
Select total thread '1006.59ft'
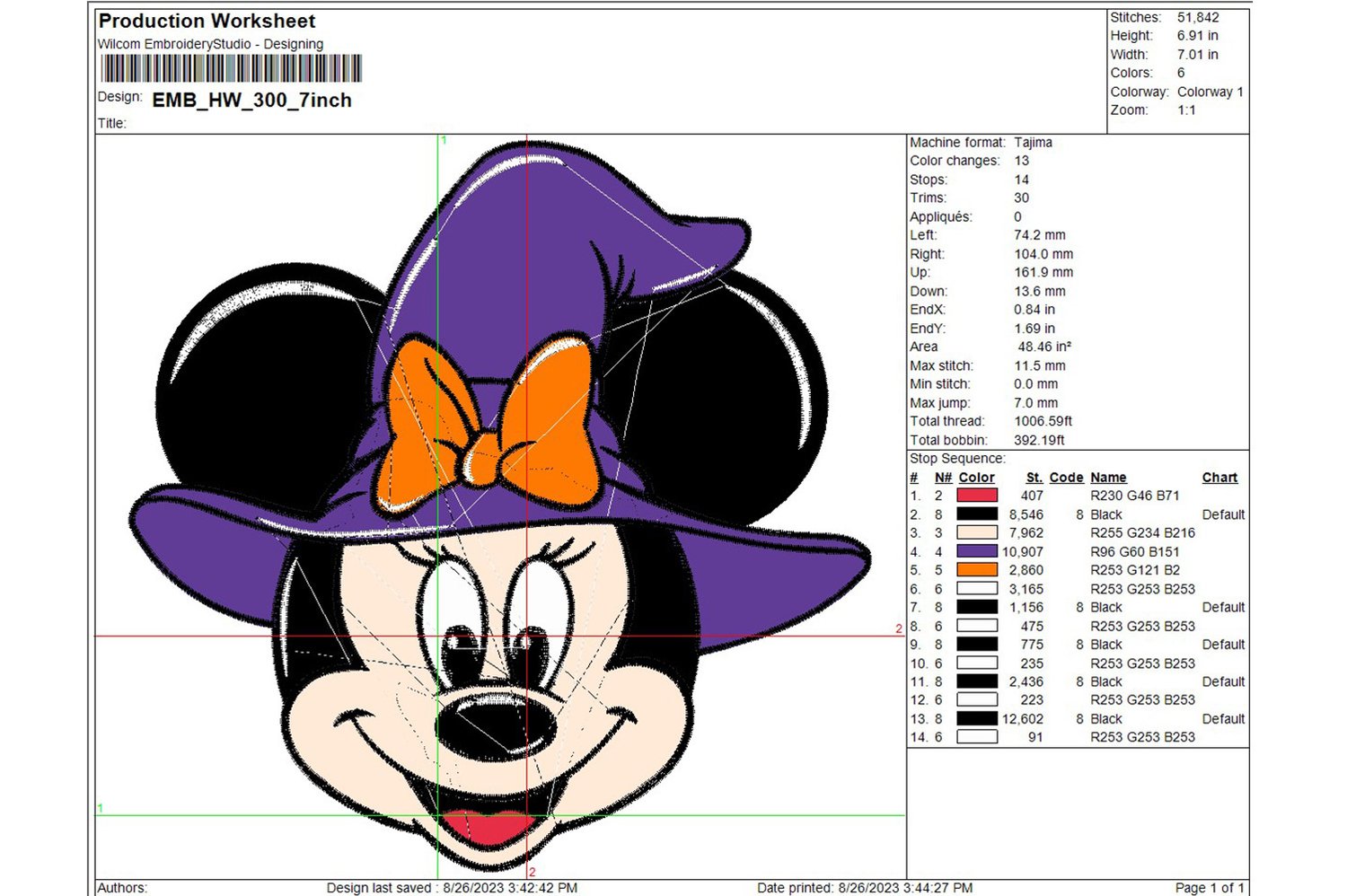1043,421
